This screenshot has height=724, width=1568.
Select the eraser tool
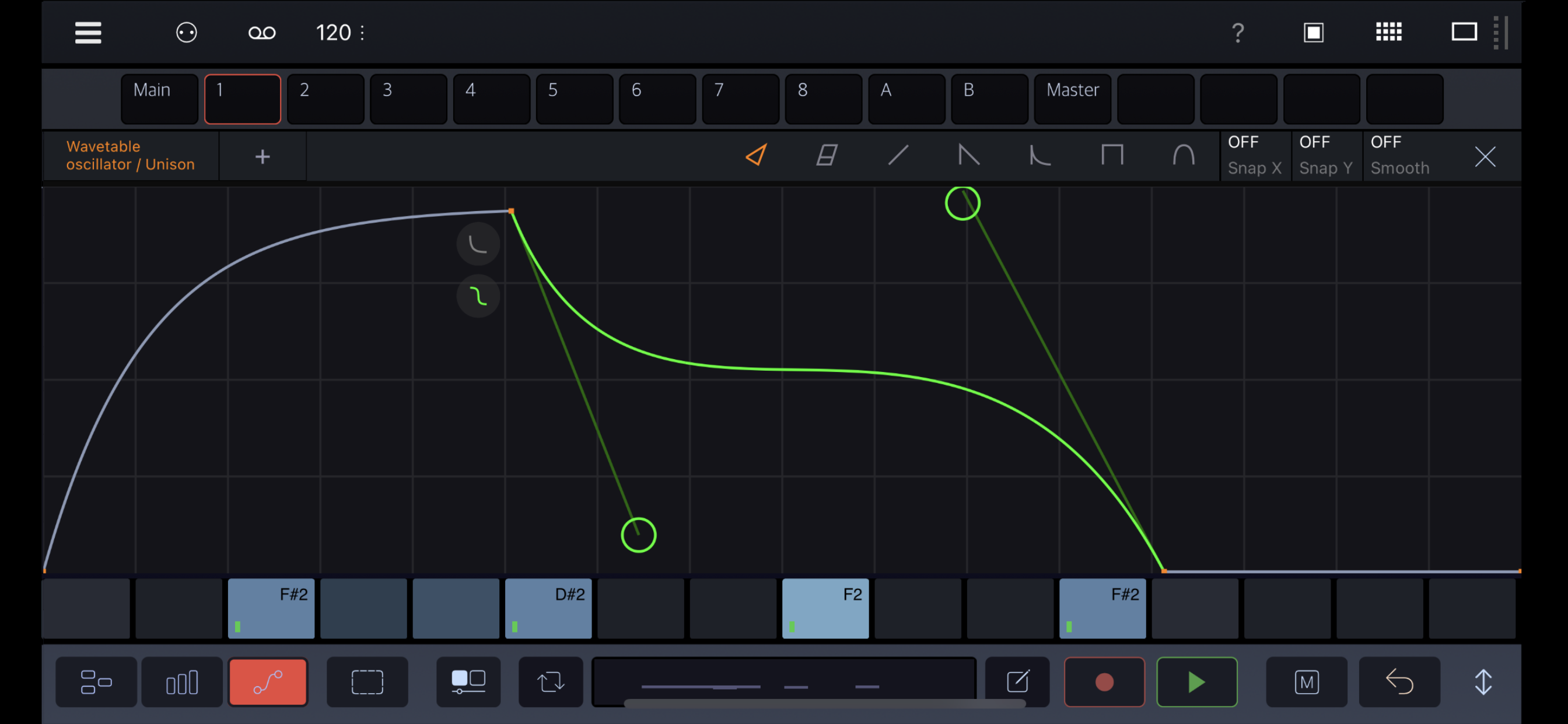point(827,156)
